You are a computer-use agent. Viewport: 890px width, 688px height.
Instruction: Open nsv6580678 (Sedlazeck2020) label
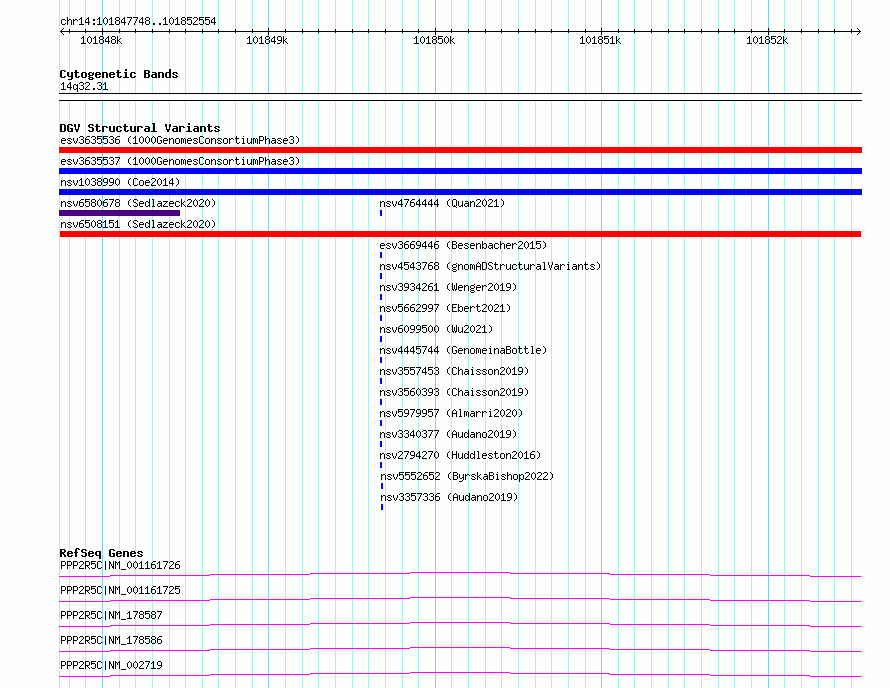pos(138,203)
